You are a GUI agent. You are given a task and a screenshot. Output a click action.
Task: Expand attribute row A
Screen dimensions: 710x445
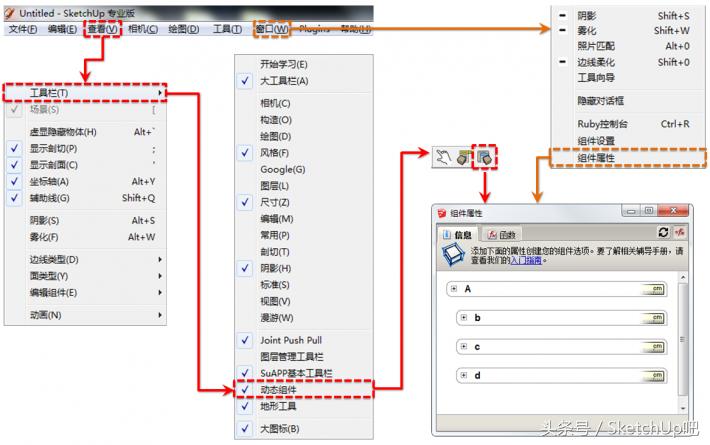point(454,288)
